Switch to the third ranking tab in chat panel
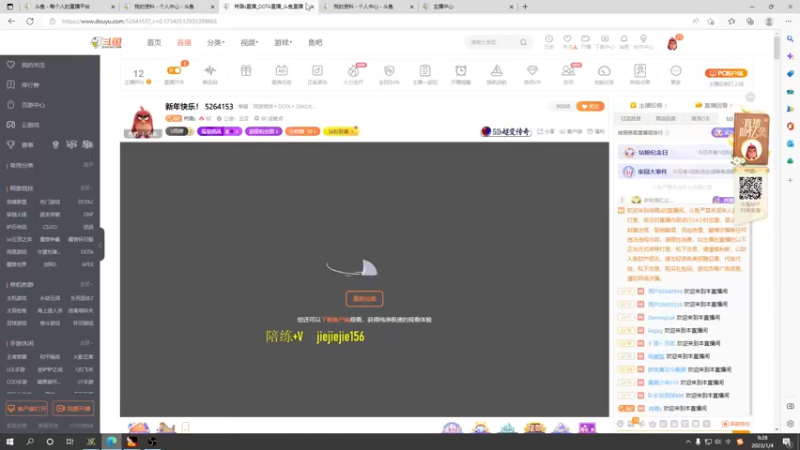 700,118
